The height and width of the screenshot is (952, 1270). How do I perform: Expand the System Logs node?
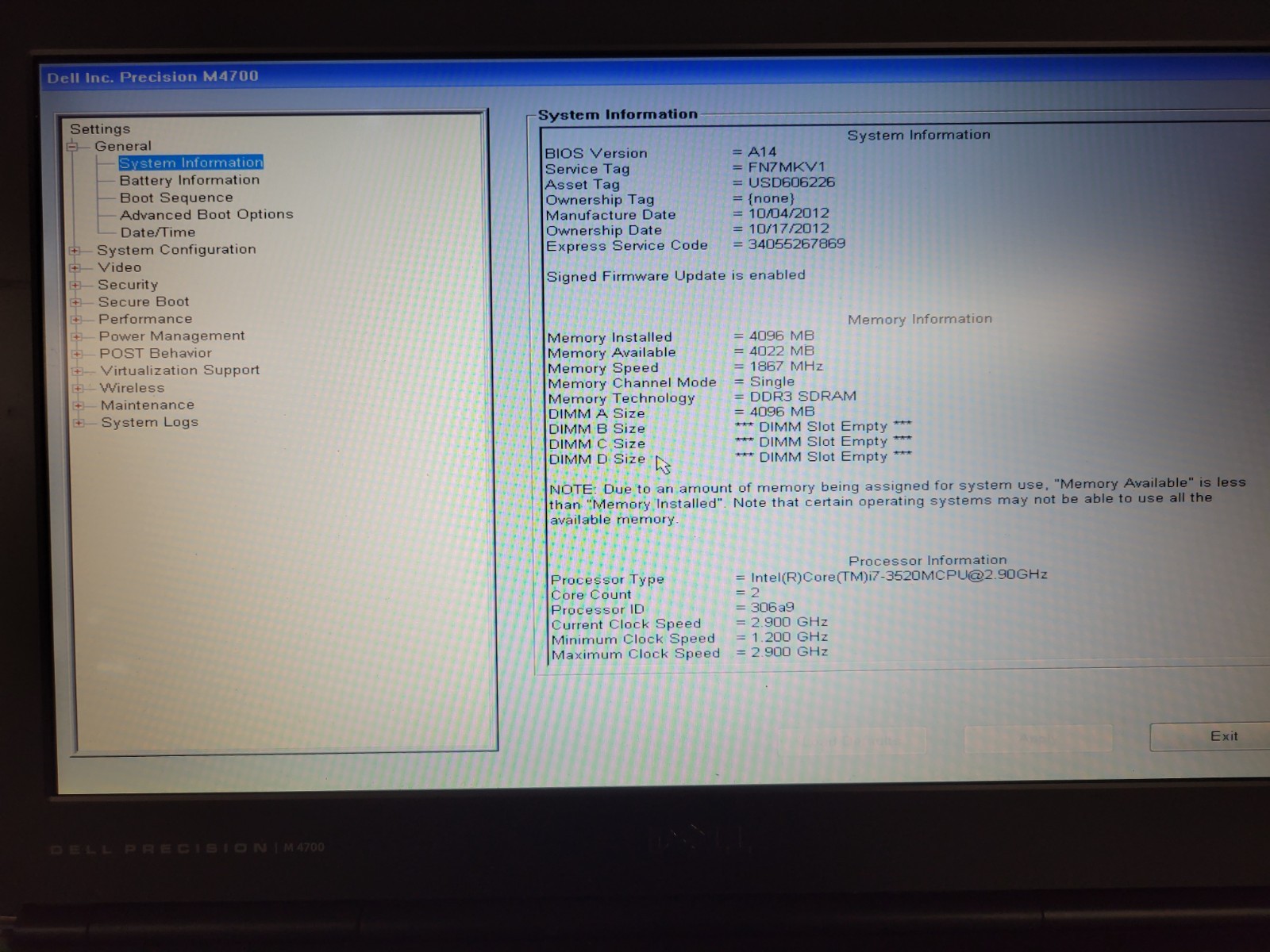[79, 423]
